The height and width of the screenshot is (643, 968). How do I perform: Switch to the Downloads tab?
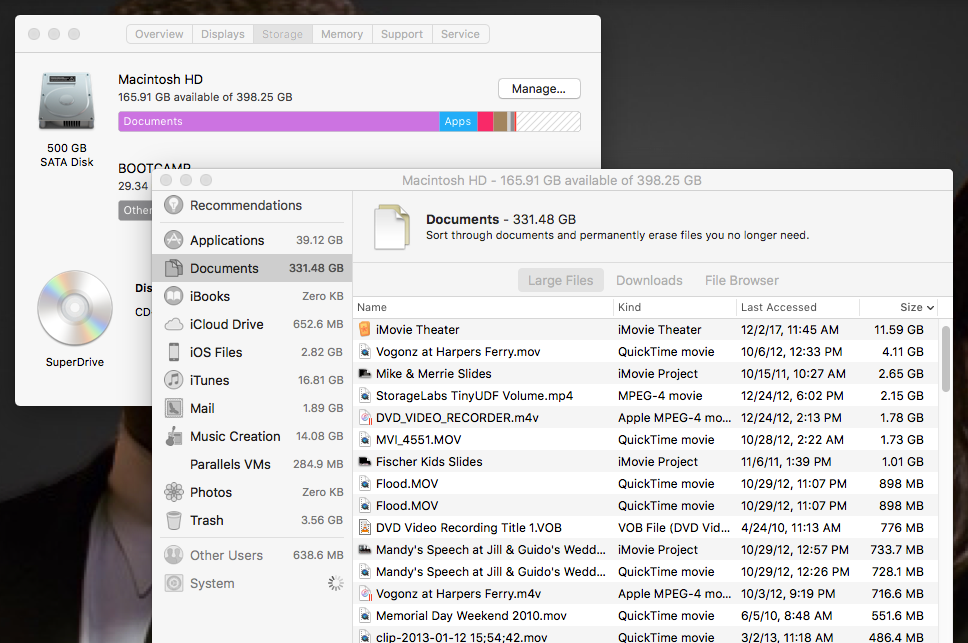coord(649,281)
